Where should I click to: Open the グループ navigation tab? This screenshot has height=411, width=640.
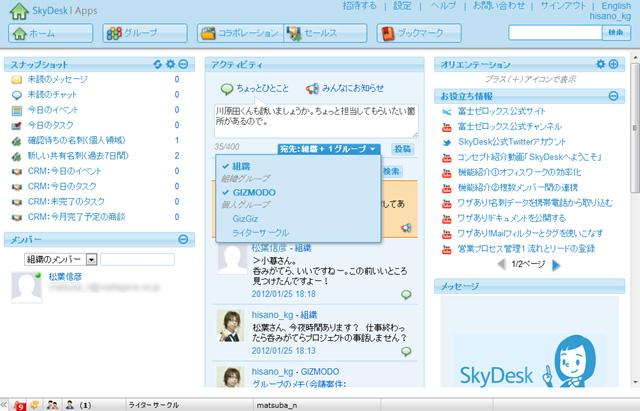click(x=145, y=33)
